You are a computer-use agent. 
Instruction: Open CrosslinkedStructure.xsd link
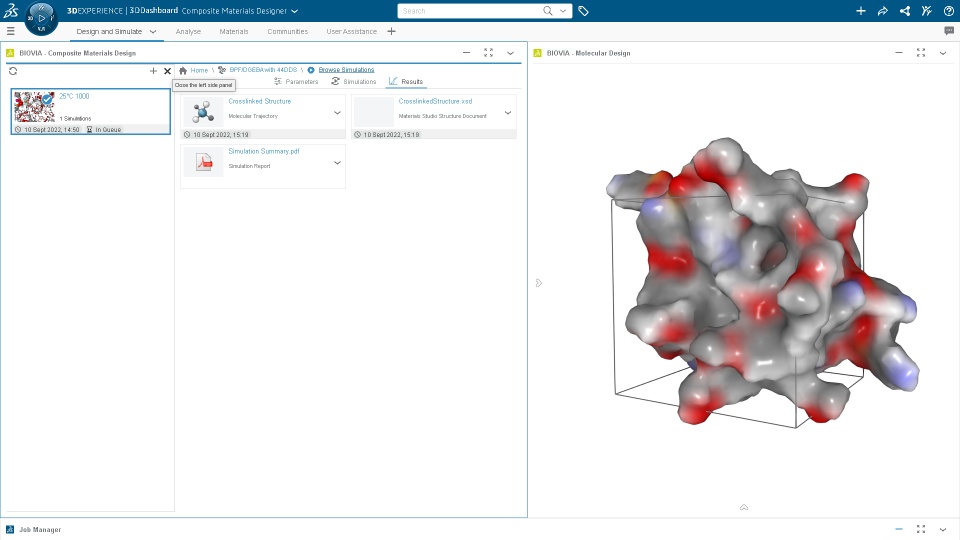(435, 101)
